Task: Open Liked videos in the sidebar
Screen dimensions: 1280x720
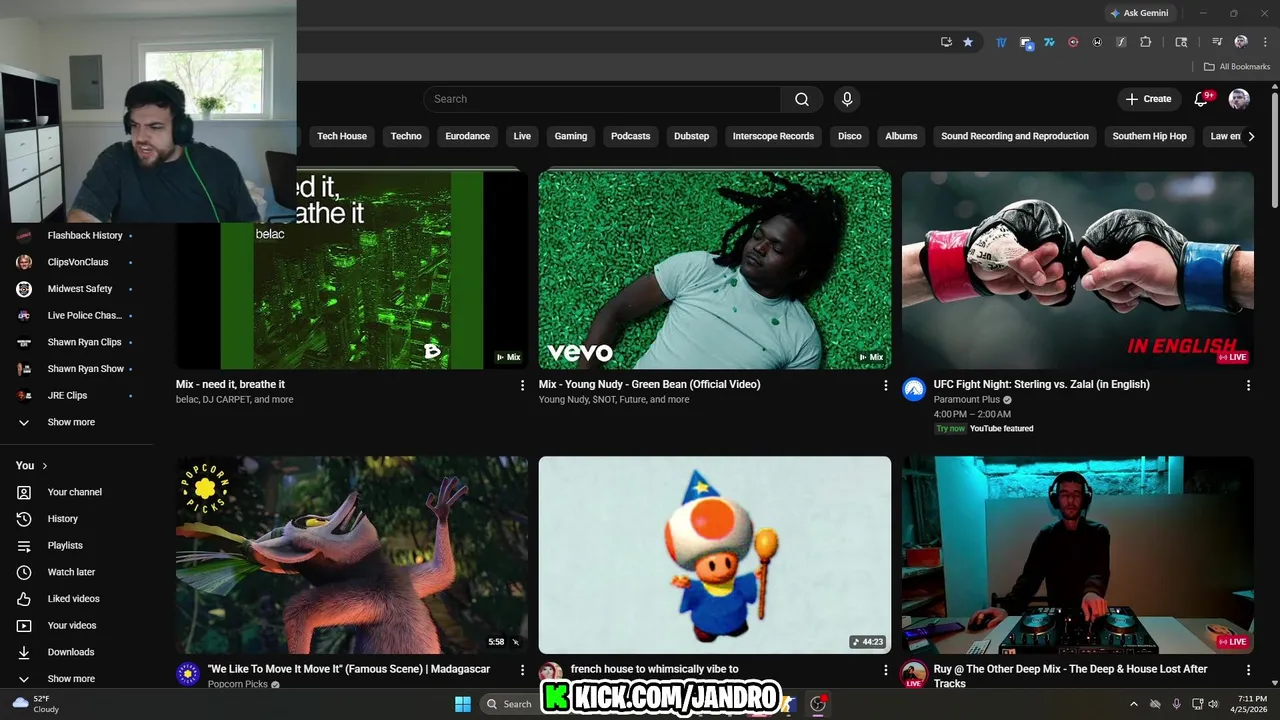Action: click(73, 599)
